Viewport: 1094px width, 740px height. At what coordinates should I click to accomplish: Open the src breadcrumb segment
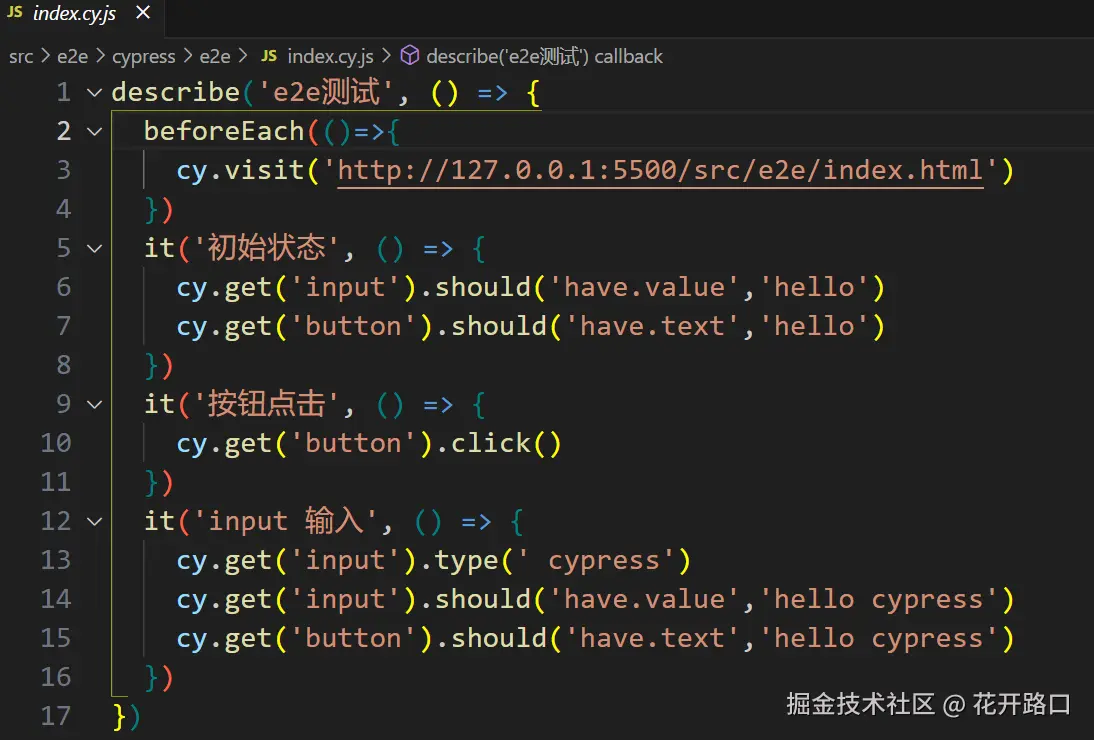click(x=21, y=56)
